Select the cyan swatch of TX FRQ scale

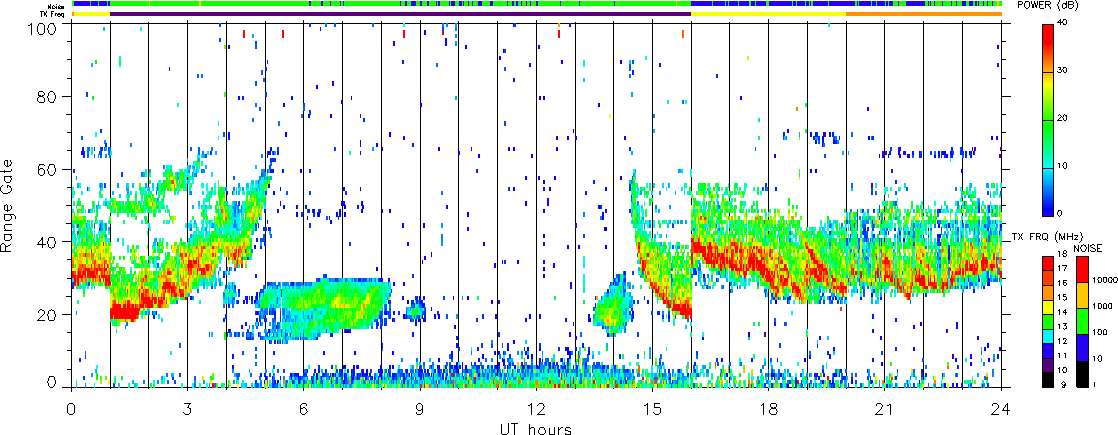coord(1047,335)
